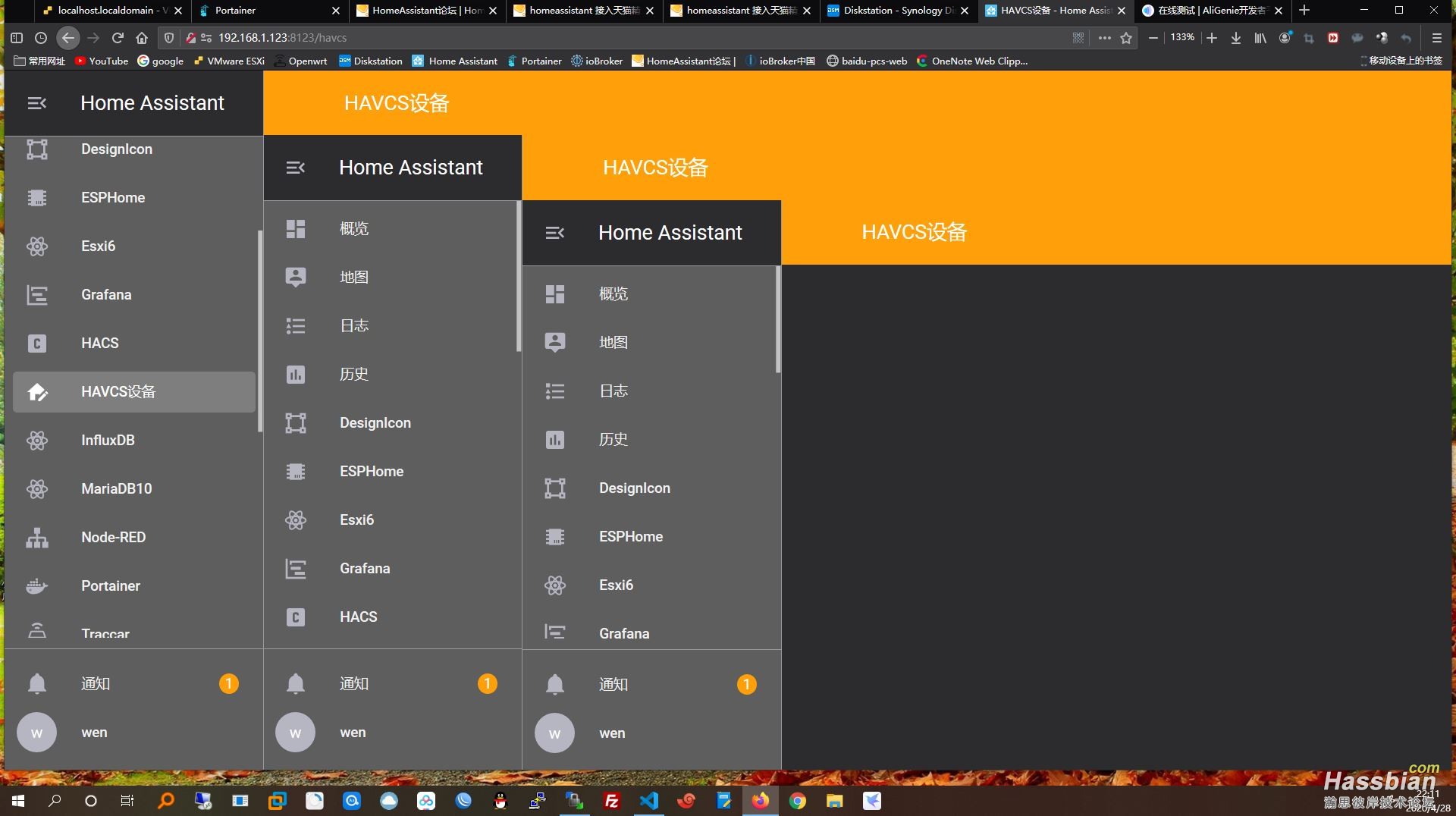Reset zoom by clicking the 133% indicator
This screenshot has height=816, width=1456.
[x=1182, y=37]
